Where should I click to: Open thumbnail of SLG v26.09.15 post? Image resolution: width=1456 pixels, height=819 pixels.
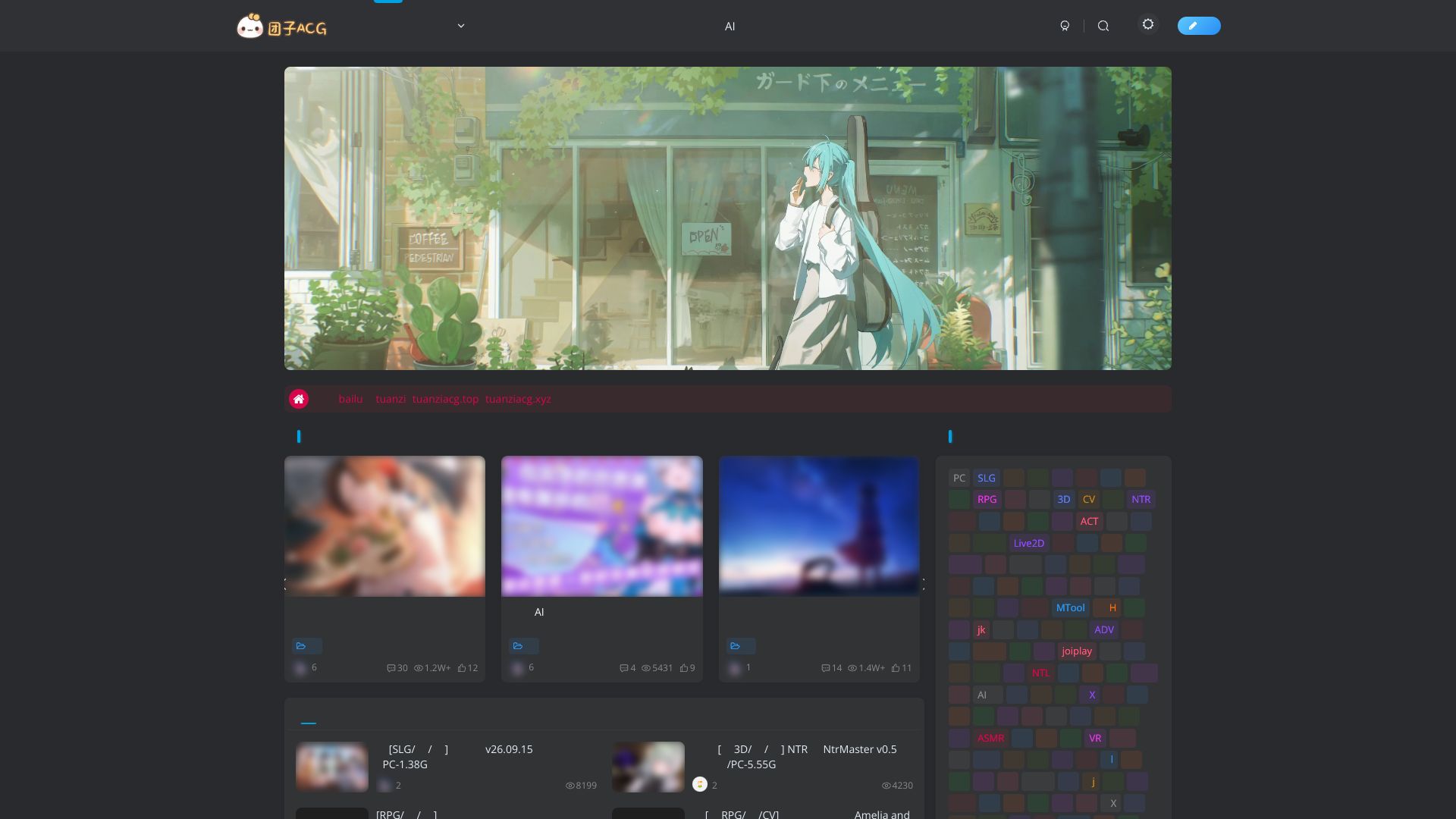click(332, 767)
